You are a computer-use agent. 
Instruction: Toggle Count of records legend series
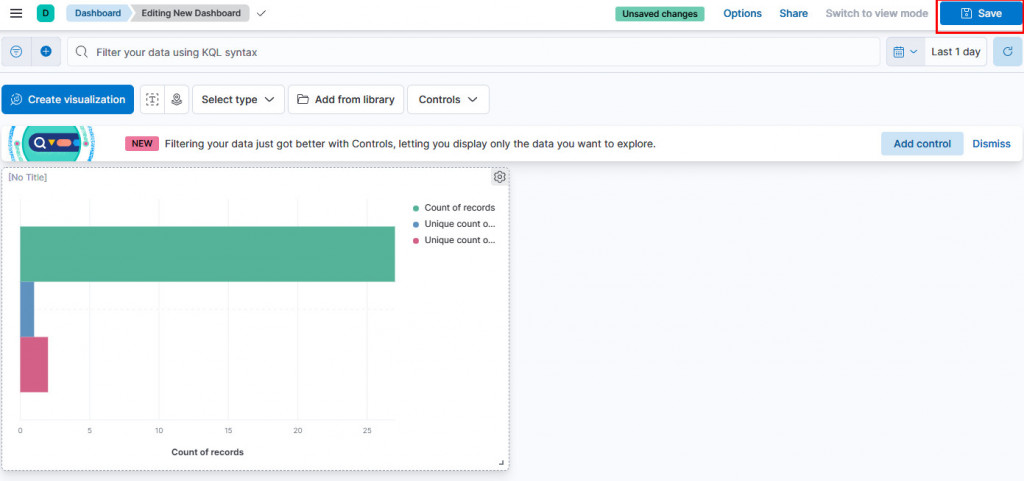click(459, 208)
